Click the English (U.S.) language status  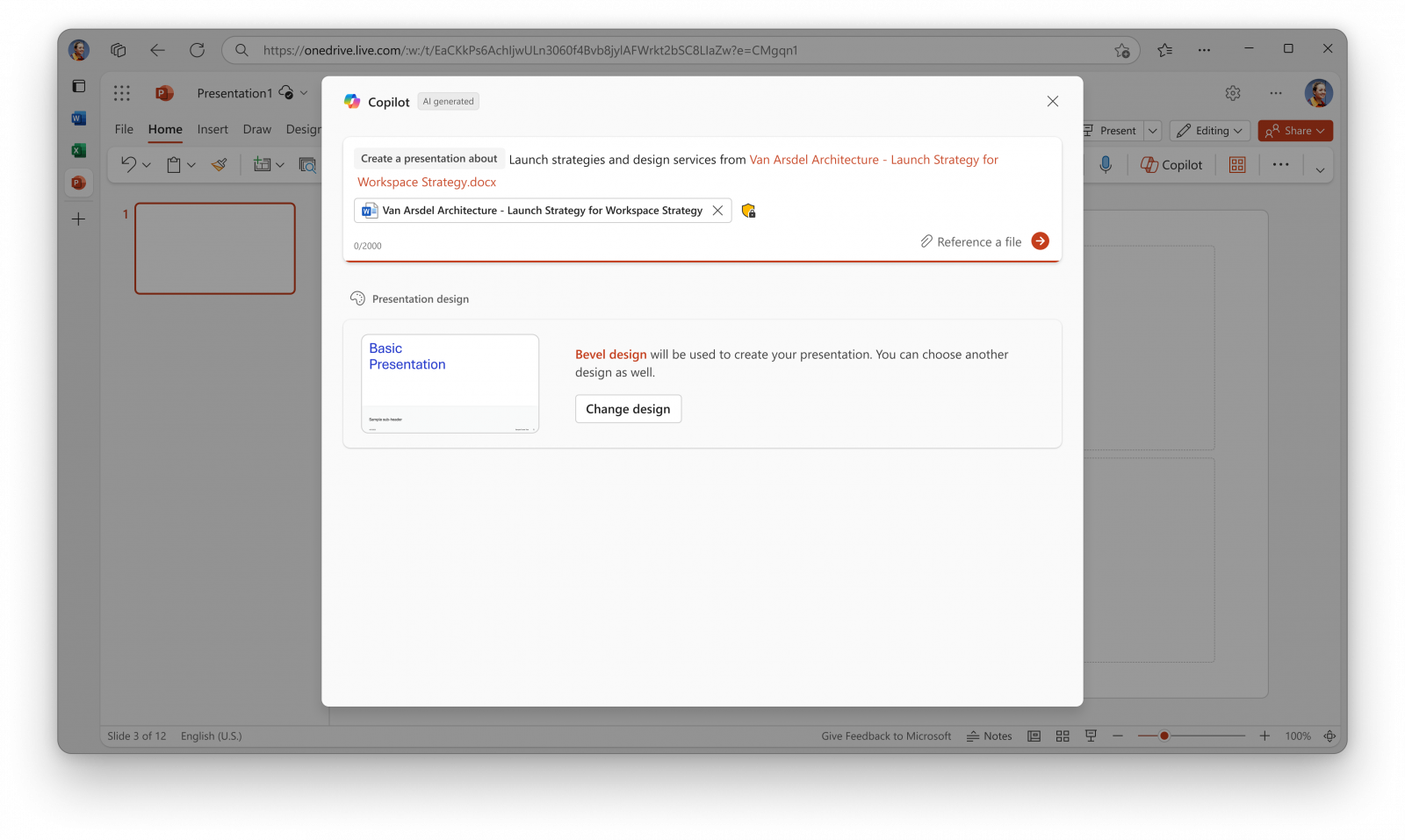click(212, 736)
